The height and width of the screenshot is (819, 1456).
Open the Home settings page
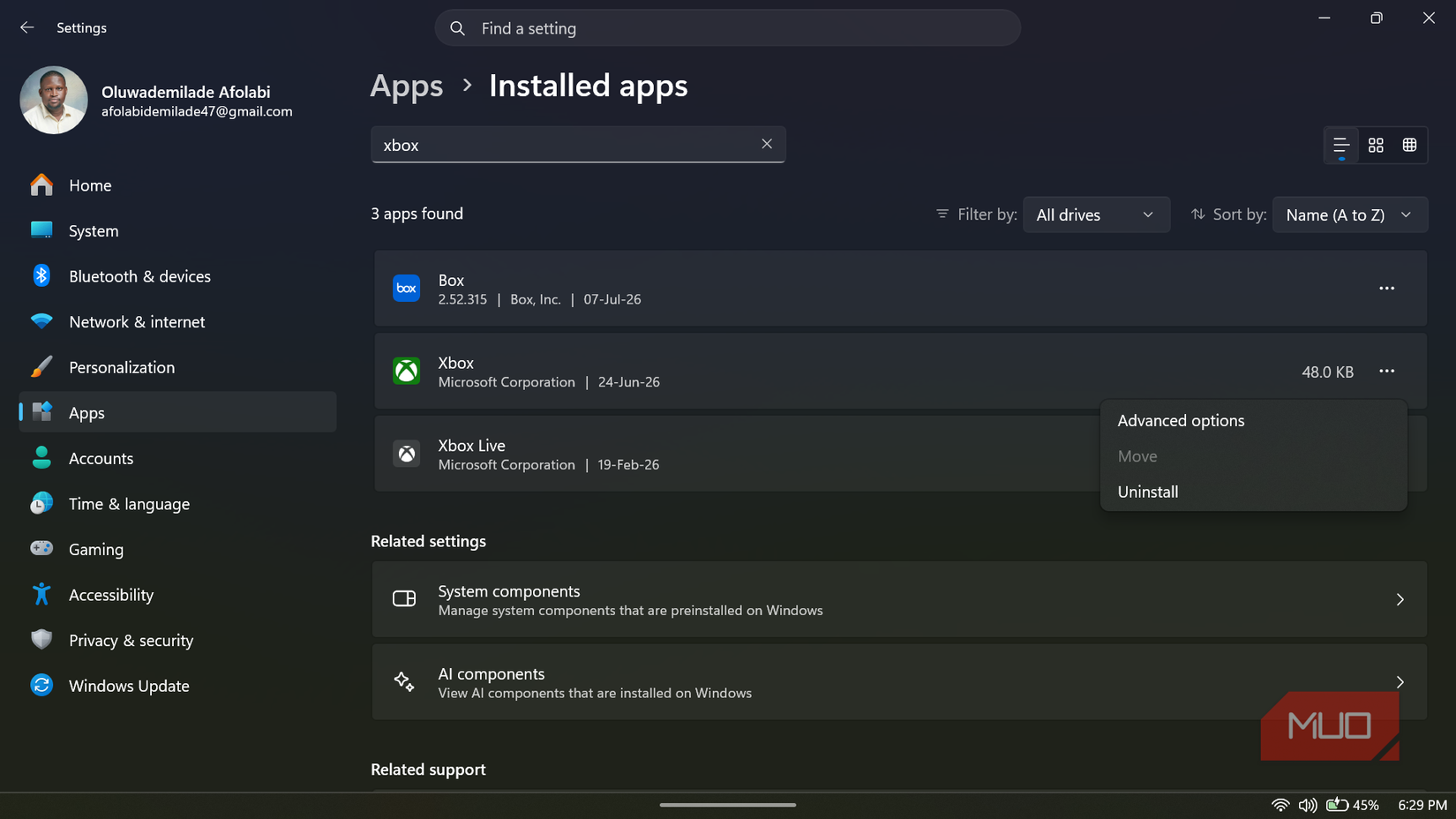click(177, 185)
